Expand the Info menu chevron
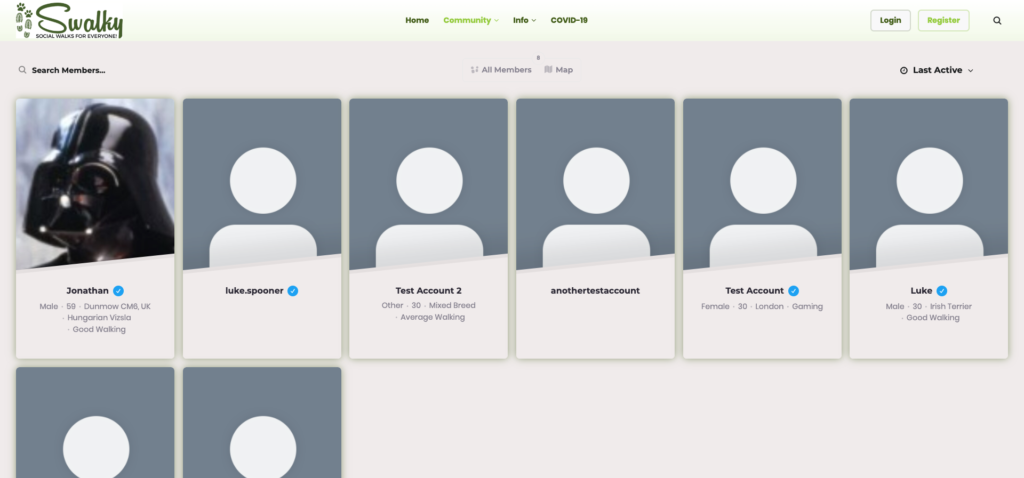 tap(534, 20)
